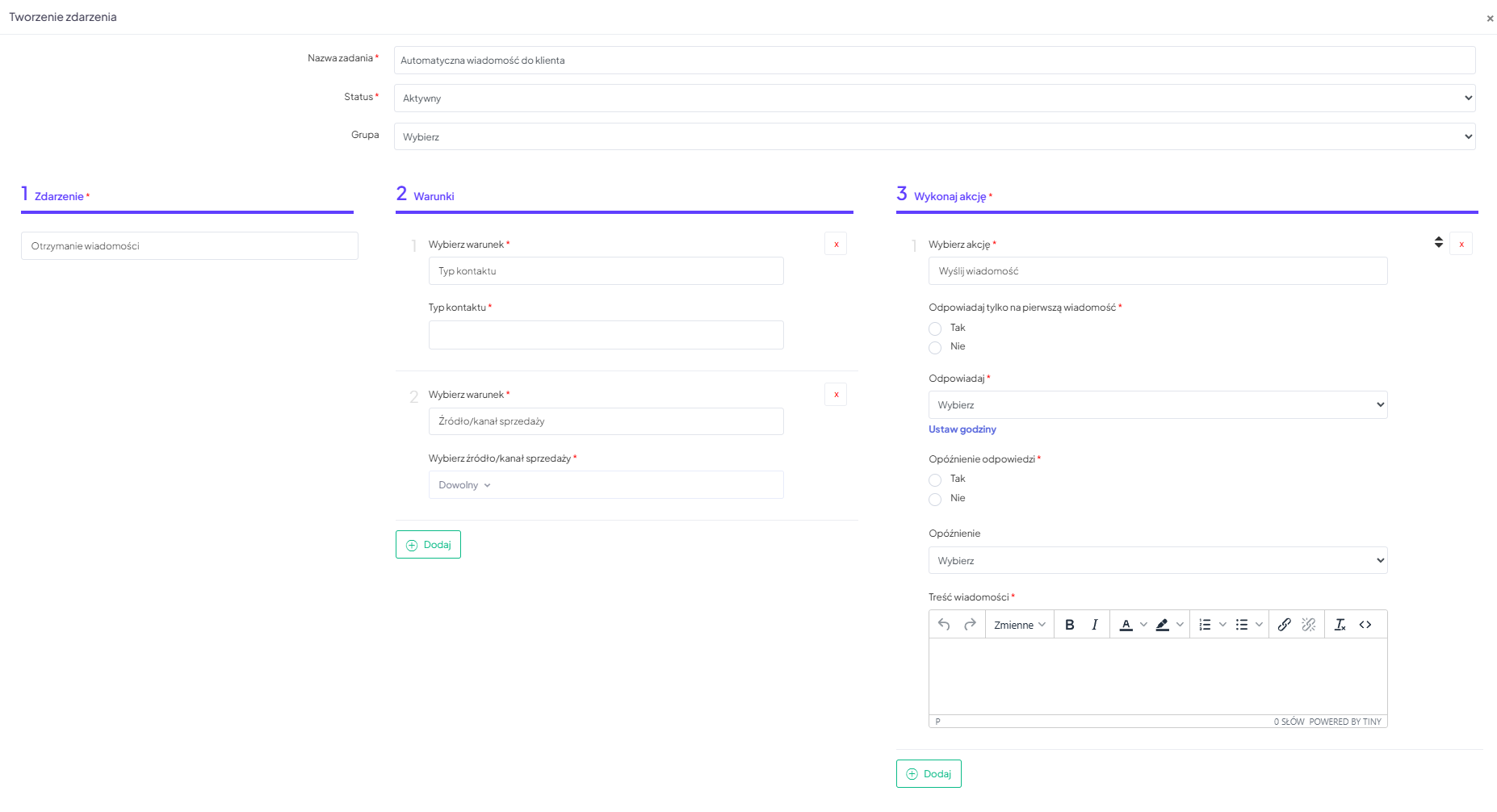Viewport: 1497px width, 812px height.
Task: Insert a numbered list in editor
Action: pyautogui.click(x=1205, y=625)
